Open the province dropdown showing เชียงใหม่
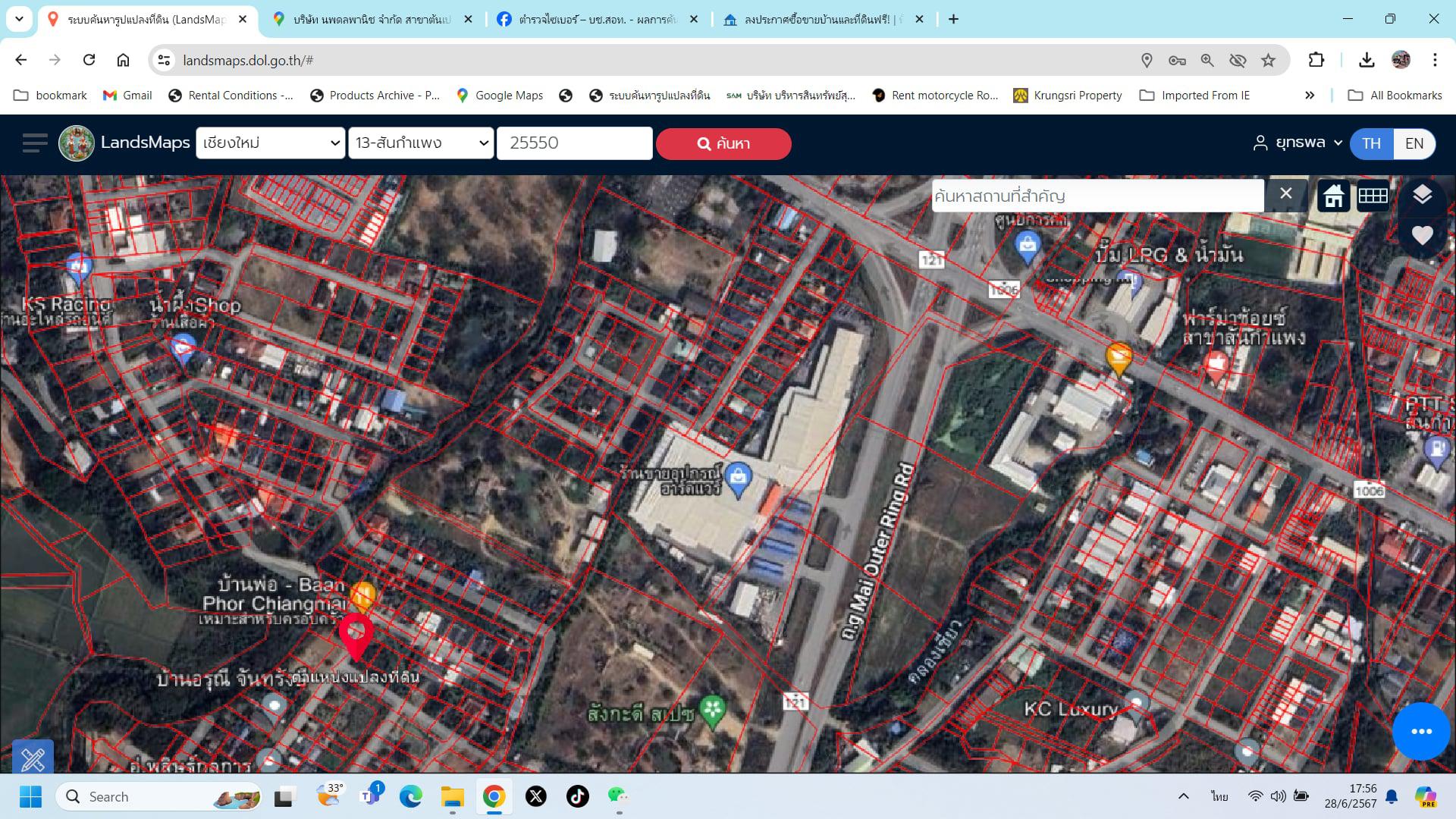The image size is (1456, 819). click(271, 143)
